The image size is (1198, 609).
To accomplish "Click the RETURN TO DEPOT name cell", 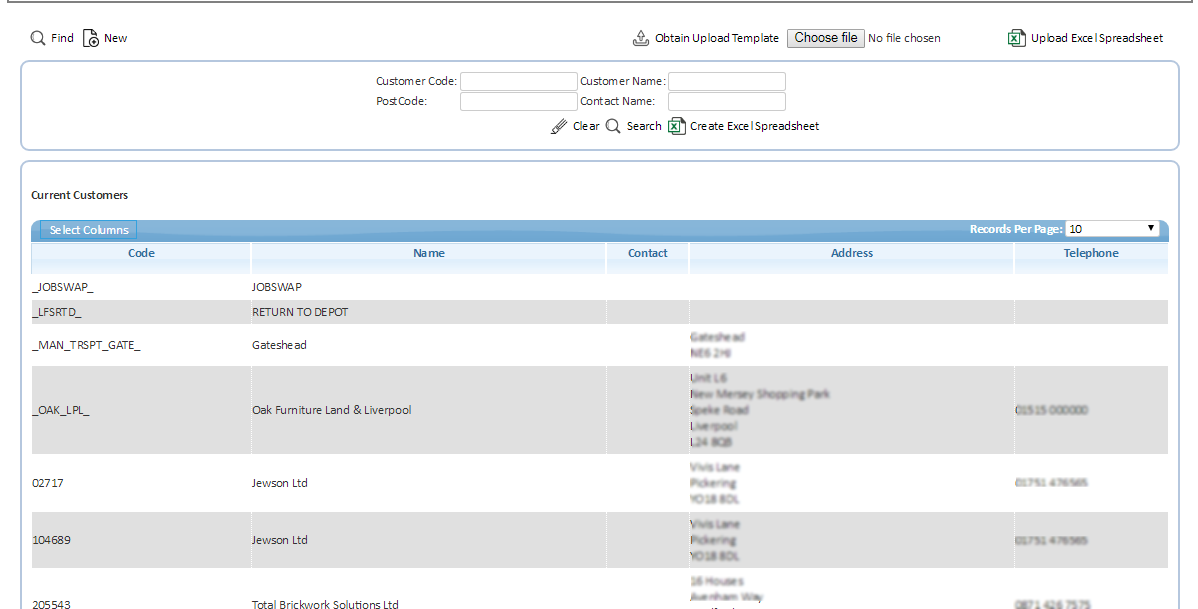I will click(300, 313).
